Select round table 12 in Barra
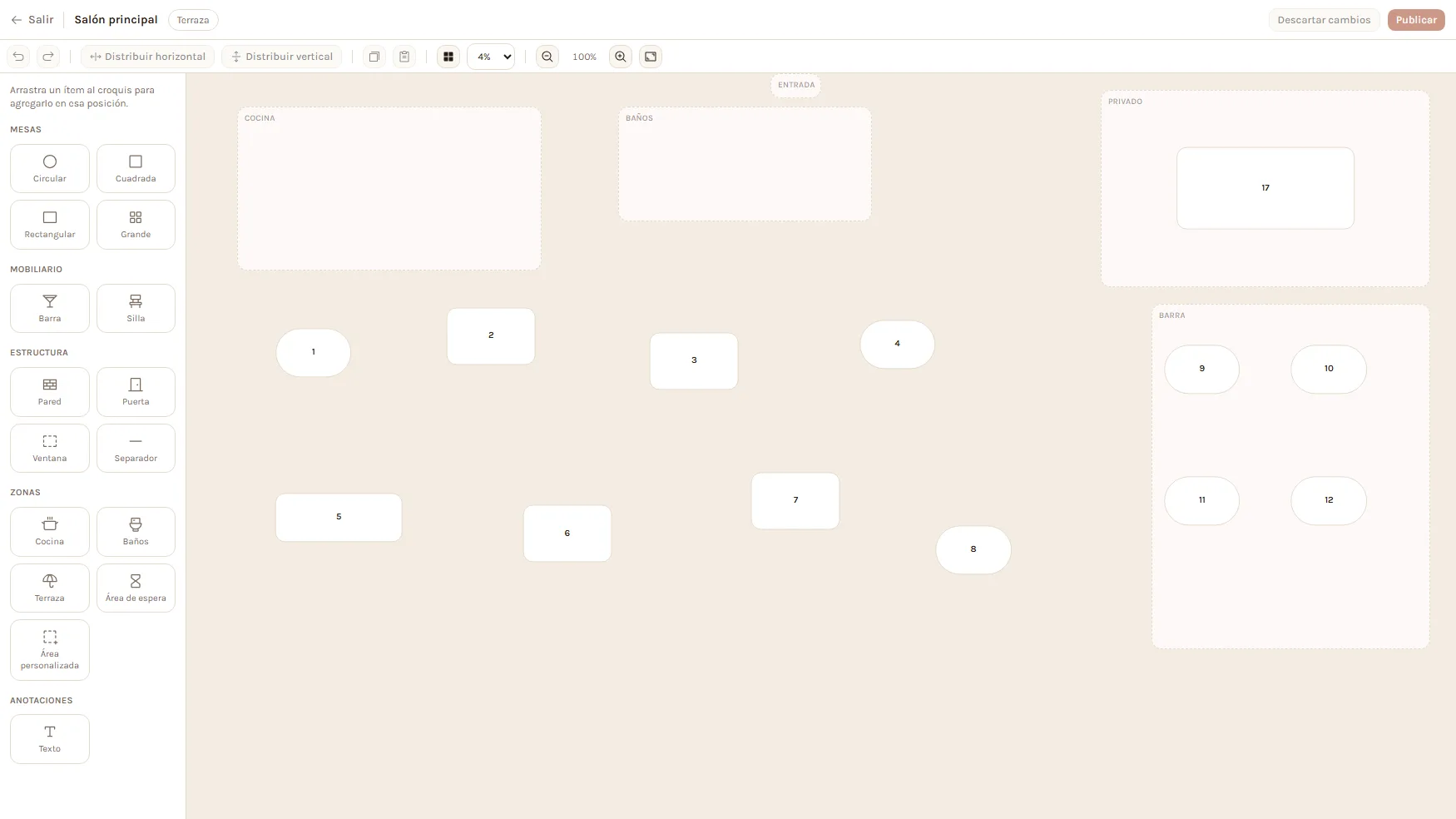Viewport: 1456px width, 819px height. pyautogui.click(x=1329, y=500)
